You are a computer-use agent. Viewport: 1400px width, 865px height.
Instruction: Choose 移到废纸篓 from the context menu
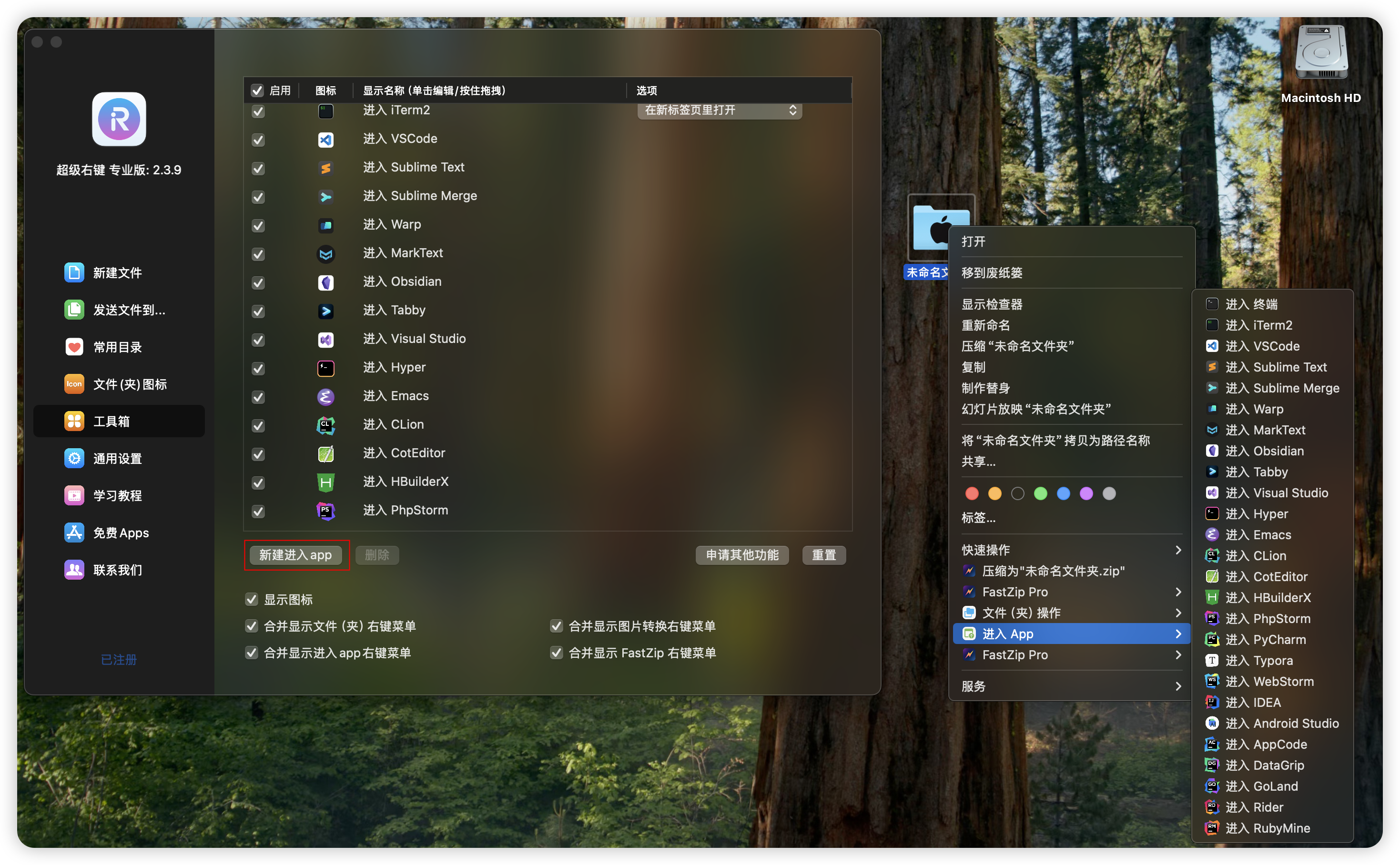(x=992, y=273)
